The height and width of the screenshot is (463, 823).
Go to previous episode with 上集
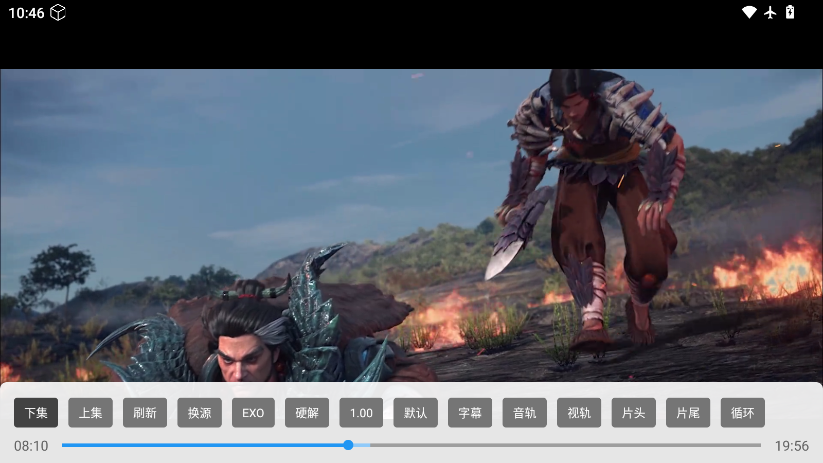point(90,413)
